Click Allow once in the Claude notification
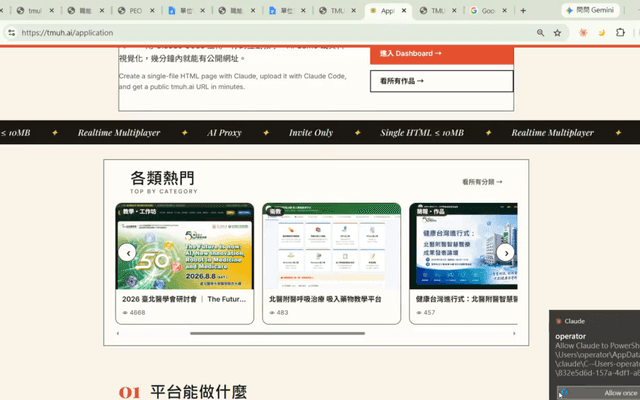This screenshot has height=400, width=640. click(598, 393)
